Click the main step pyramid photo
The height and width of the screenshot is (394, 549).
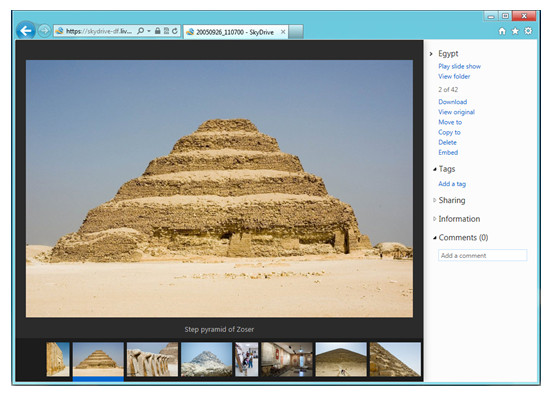(x=219, y=189)
